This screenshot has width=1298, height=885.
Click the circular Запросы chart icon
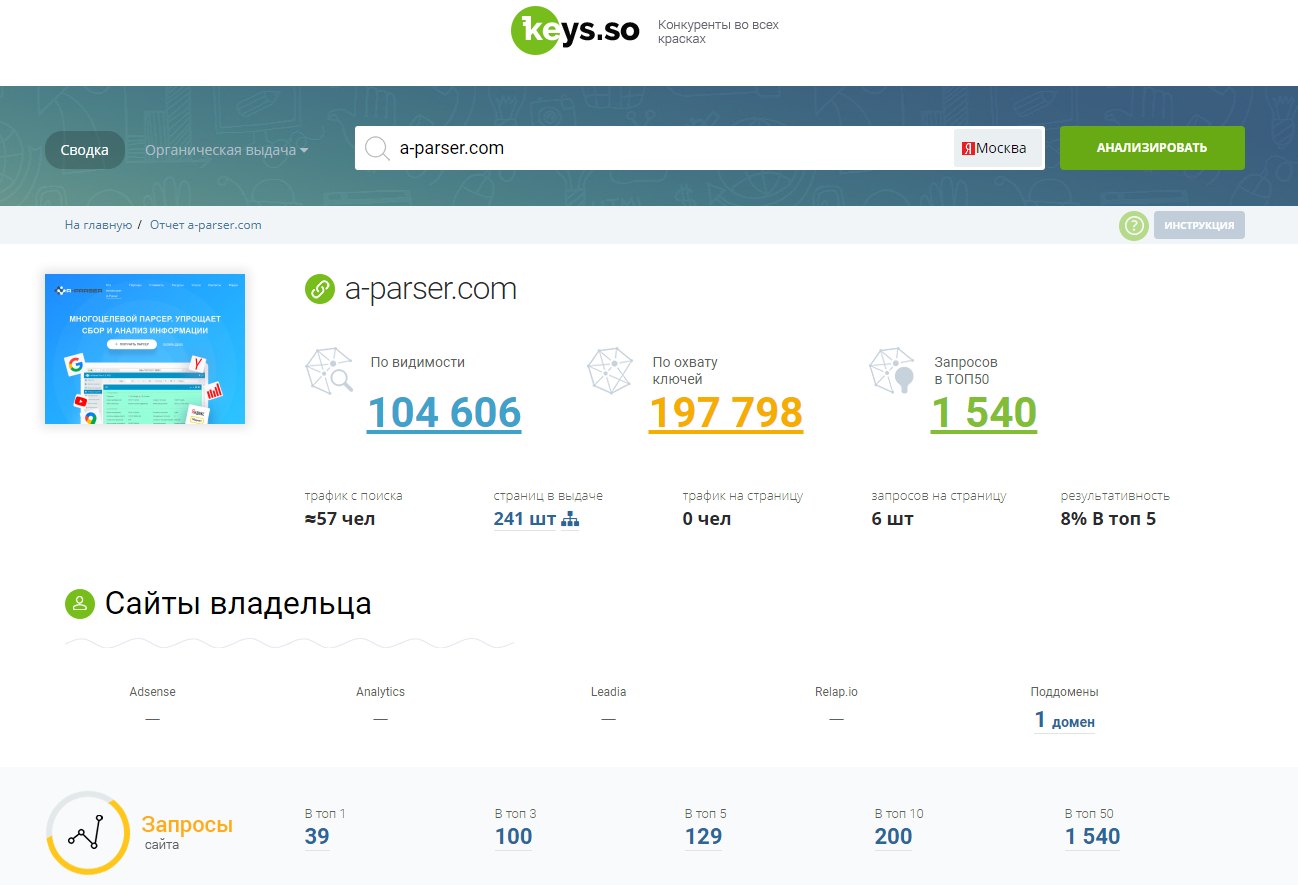88,832
